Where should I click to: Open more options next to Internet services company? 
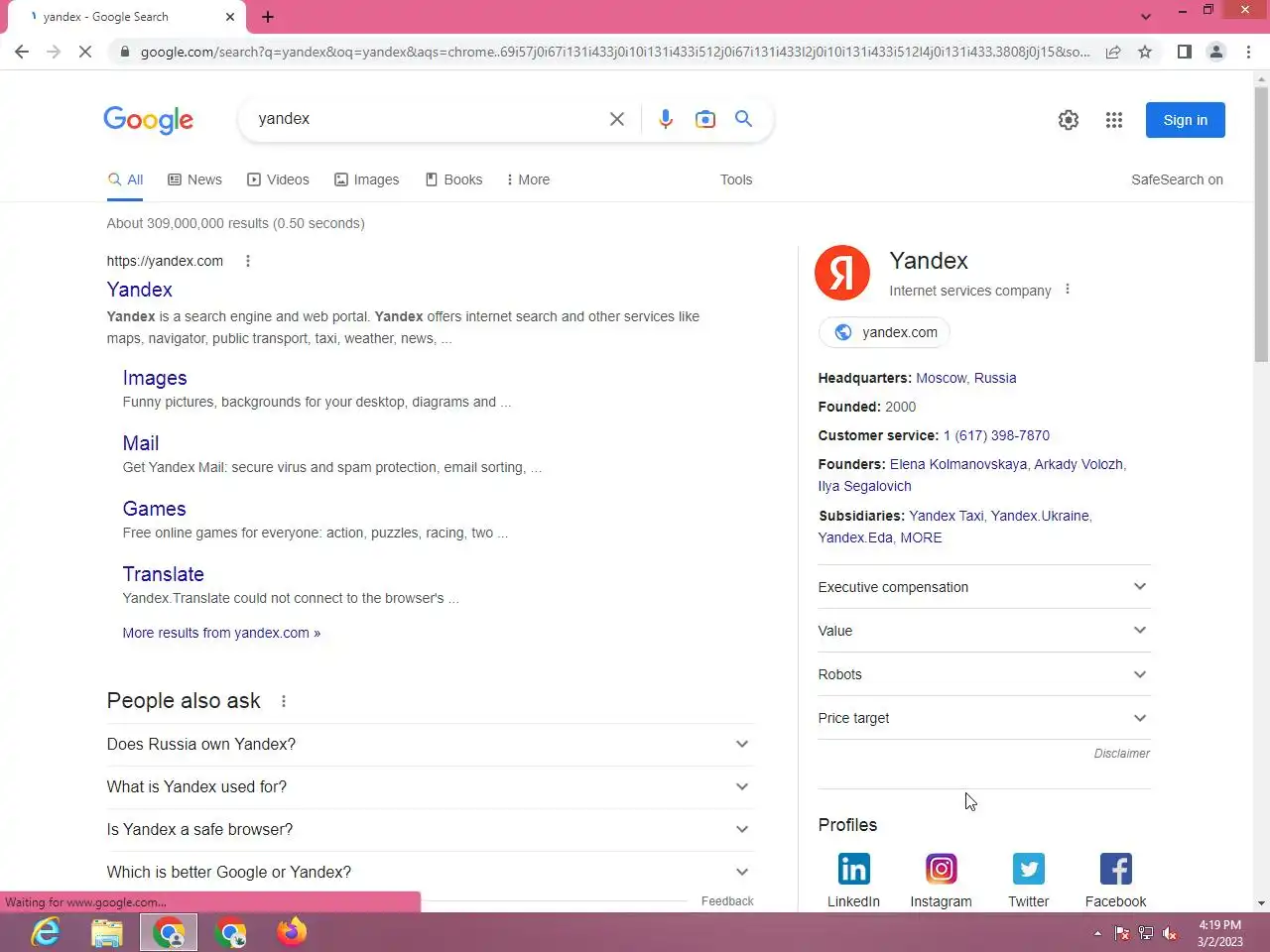(x=1068, y=290)
